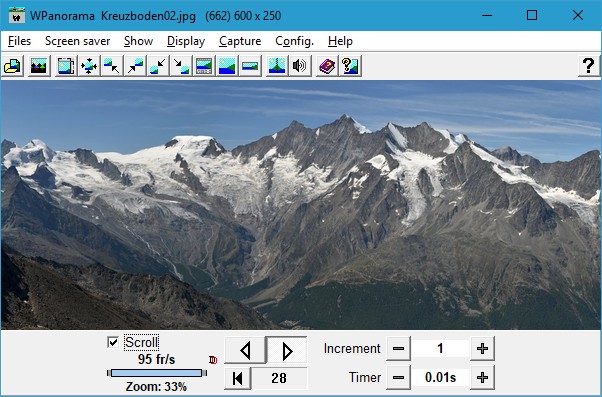This screenshot has height=397, width=602.
Task: Minimize the WPanorama window
Action: [x=487, y=15]
